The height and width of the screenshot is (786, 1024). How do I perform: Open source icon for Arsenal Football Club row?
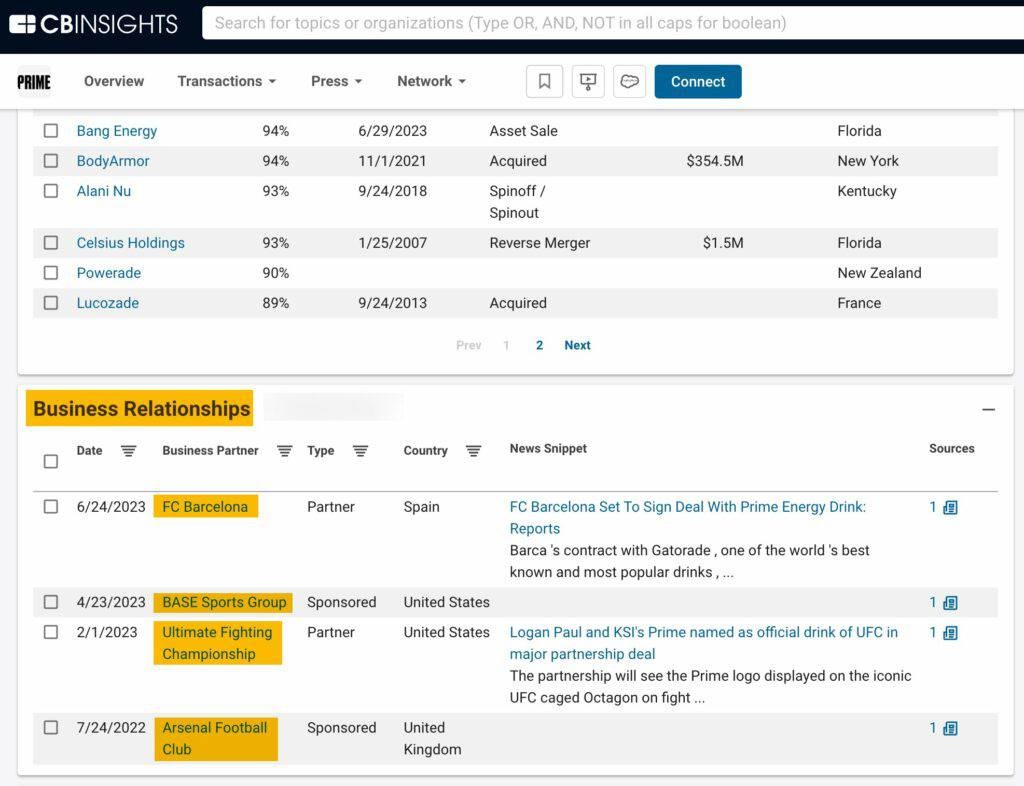coord(950,728)
